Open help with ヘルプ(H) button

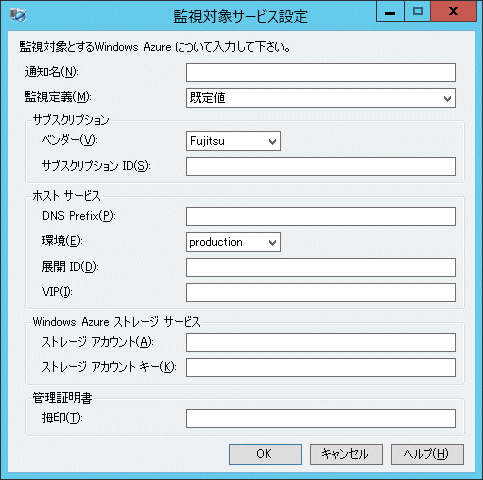pos(427,454)
